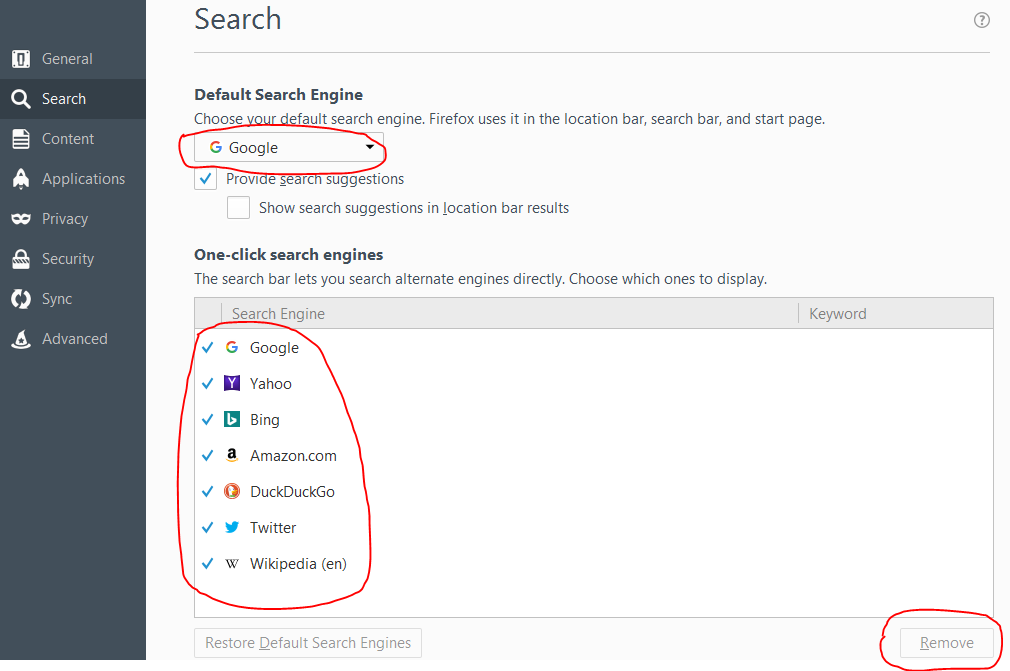The height and width of the screenshot is (671, 1010).
Task: Uncheck Twitter one-click engine
Action: pyautogui.click(x=207, y=528)
